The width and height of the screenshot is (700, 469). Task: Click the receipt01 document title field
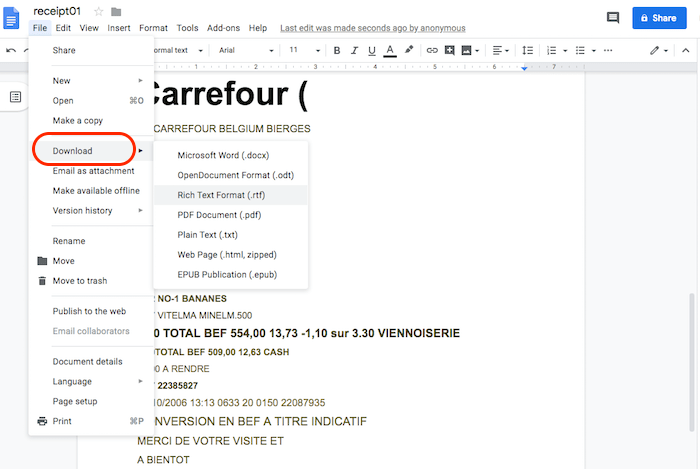coord(56,11)
